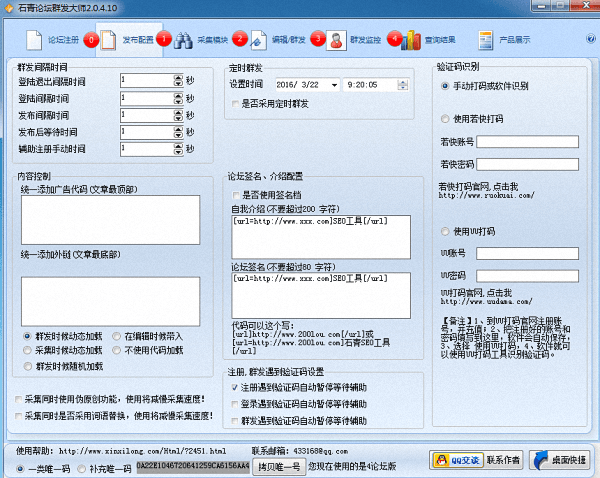Toggle 是否使用签名档 checkbox

coord(235,195)
